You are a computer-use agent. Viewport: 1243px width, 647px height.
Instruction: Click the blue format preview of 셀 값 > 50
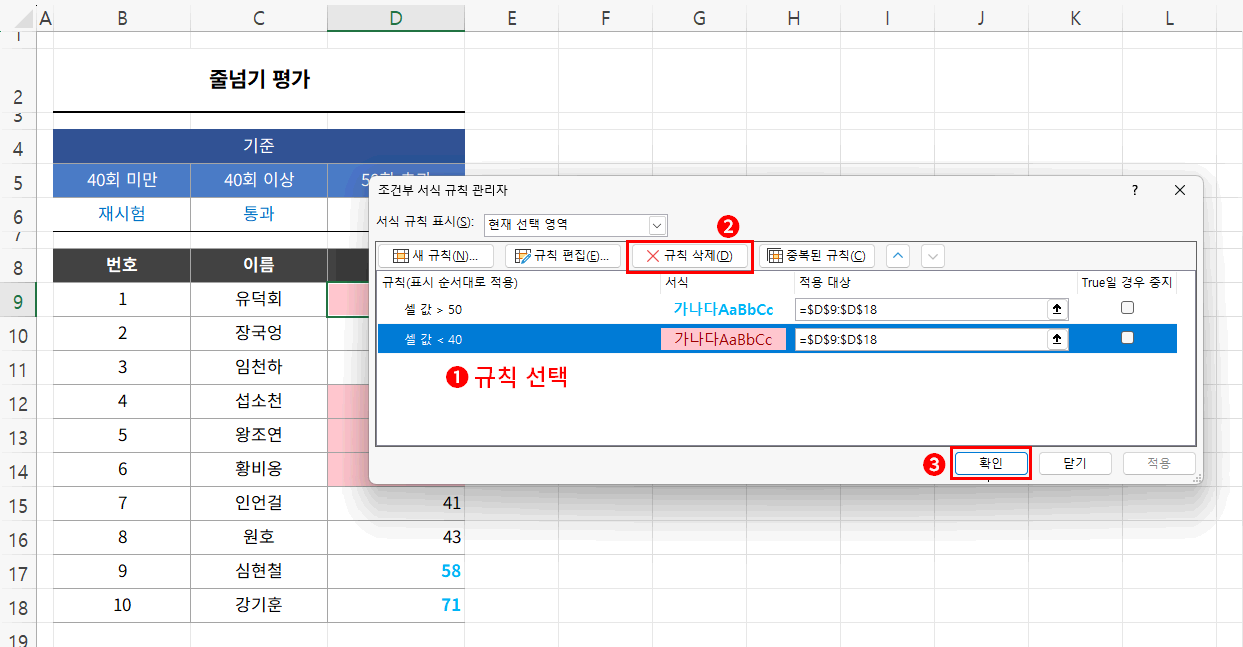tap(723, 310)
